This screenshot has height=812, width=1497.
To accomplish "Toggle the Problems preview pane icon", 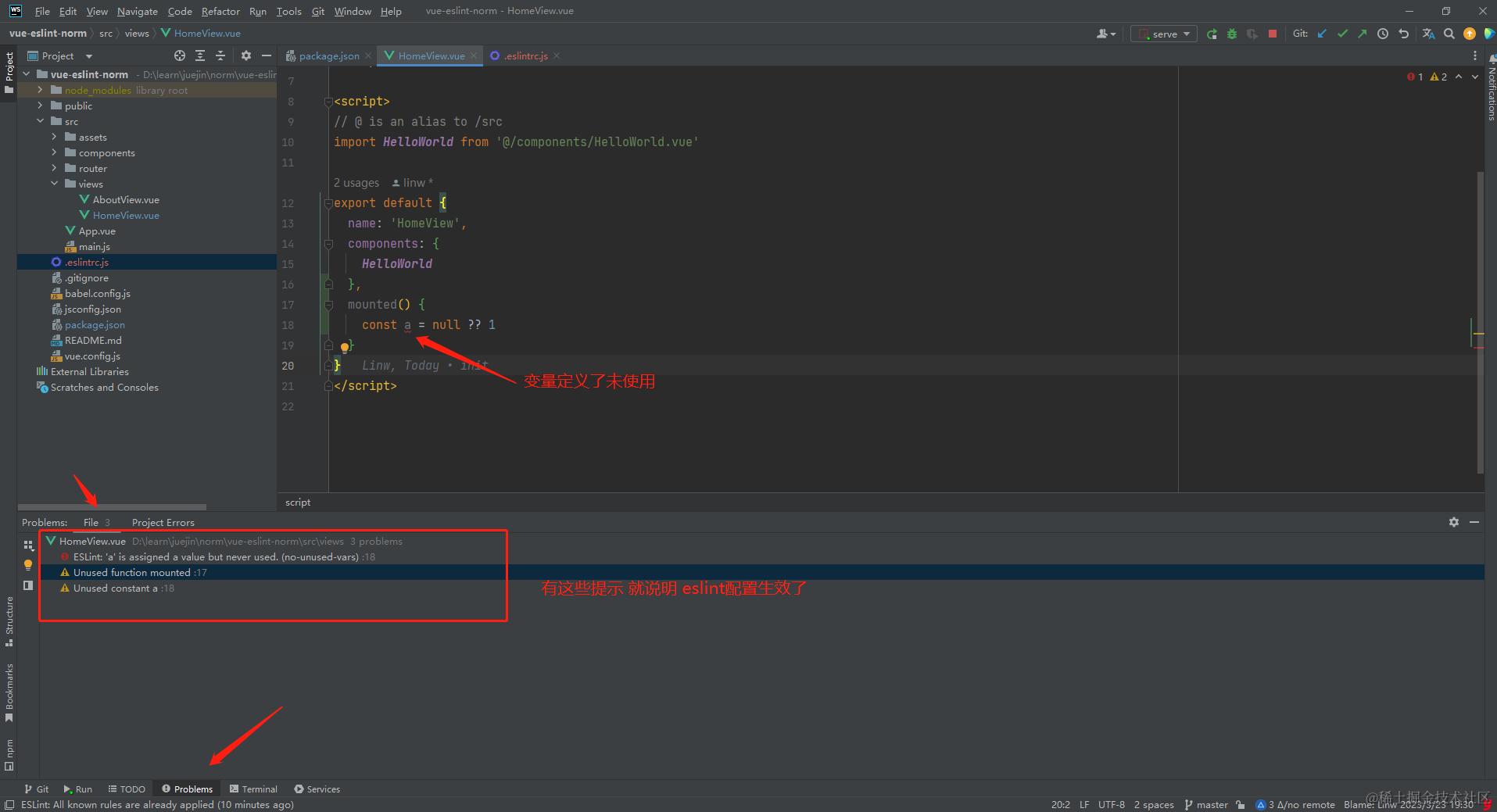I will click(28, 585).
